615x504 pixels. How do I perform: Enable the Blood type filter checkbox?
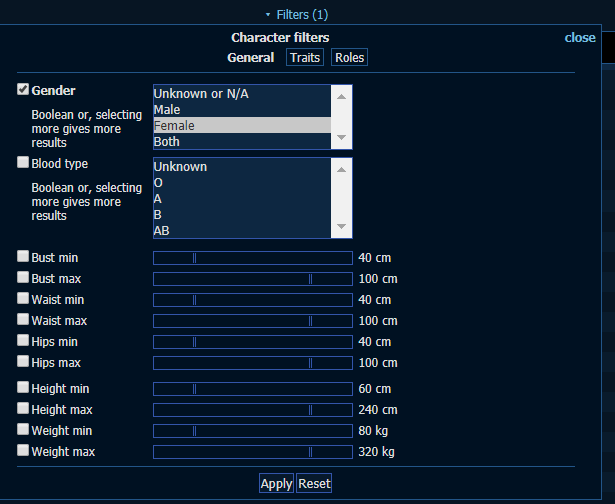[23, 162]
